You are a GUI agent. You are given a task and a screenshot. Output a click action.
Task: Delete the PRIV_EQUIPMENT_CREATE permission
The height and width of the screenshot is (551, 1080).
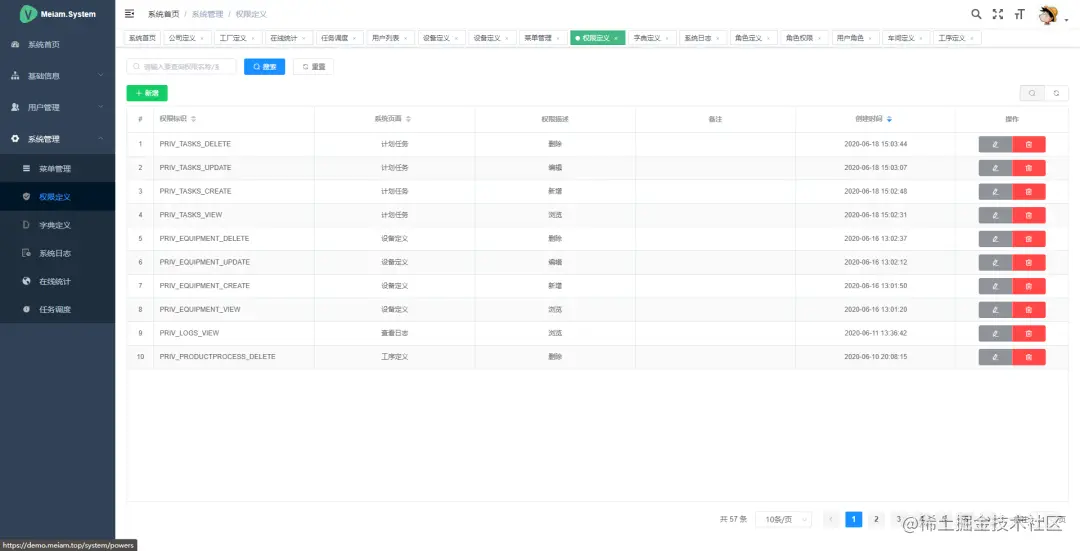pyautogui.click(x=1029, y=286)
